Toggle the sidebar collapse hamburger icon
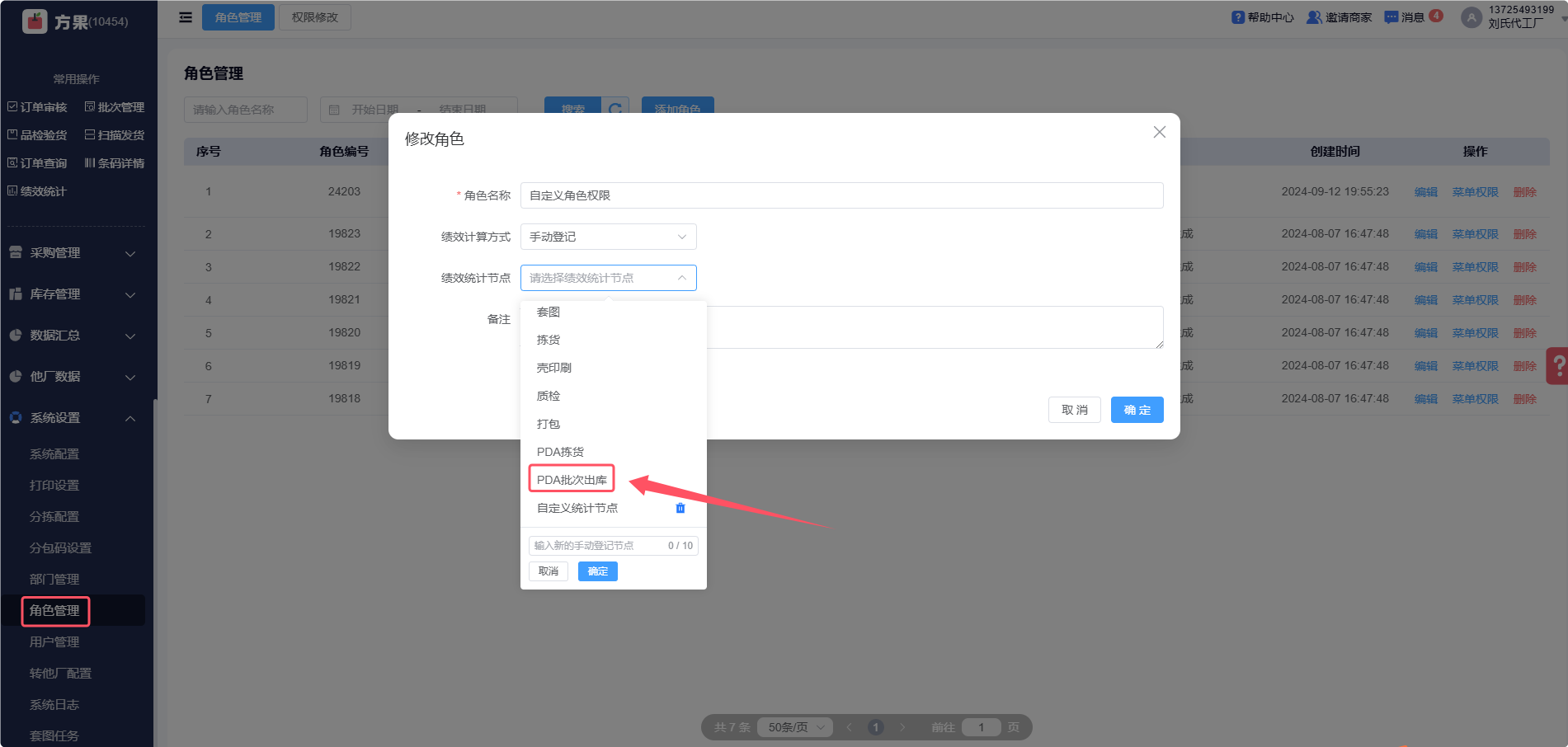 click(186, 17)
